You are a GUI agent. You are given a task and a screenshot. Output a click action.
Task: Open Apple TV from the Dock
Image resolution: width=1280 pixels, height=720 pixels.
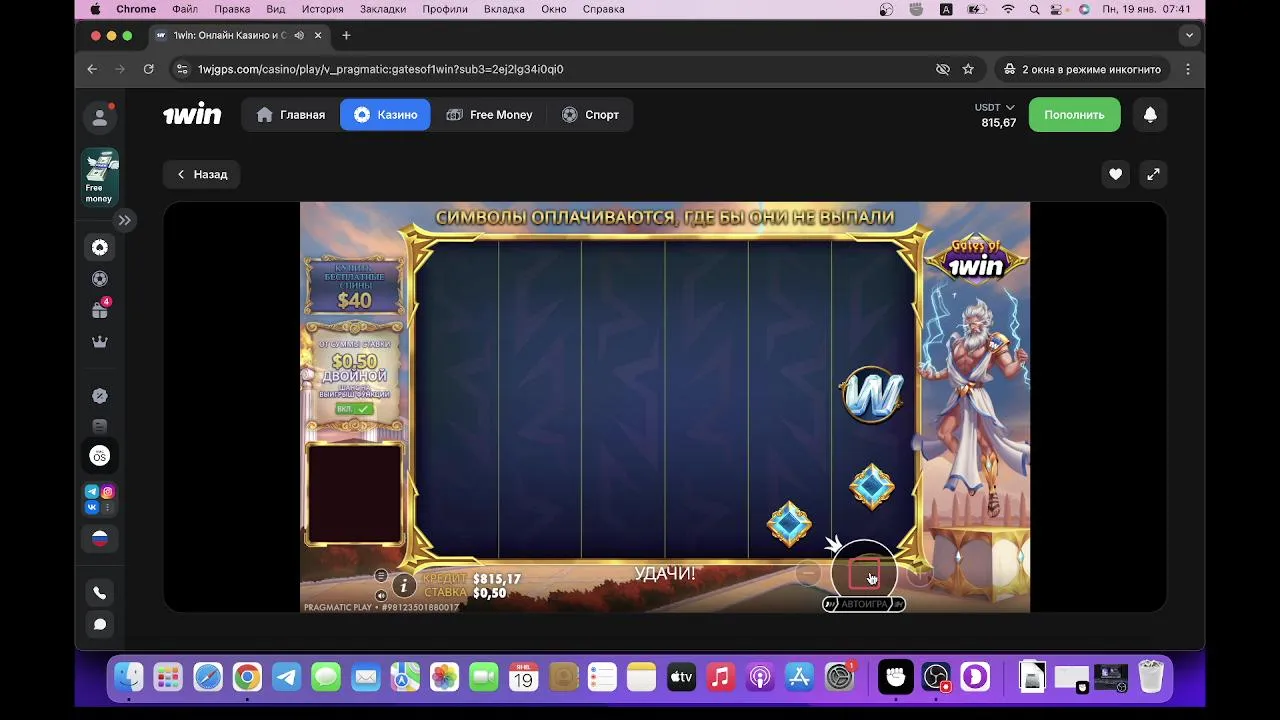click(681, 677)
